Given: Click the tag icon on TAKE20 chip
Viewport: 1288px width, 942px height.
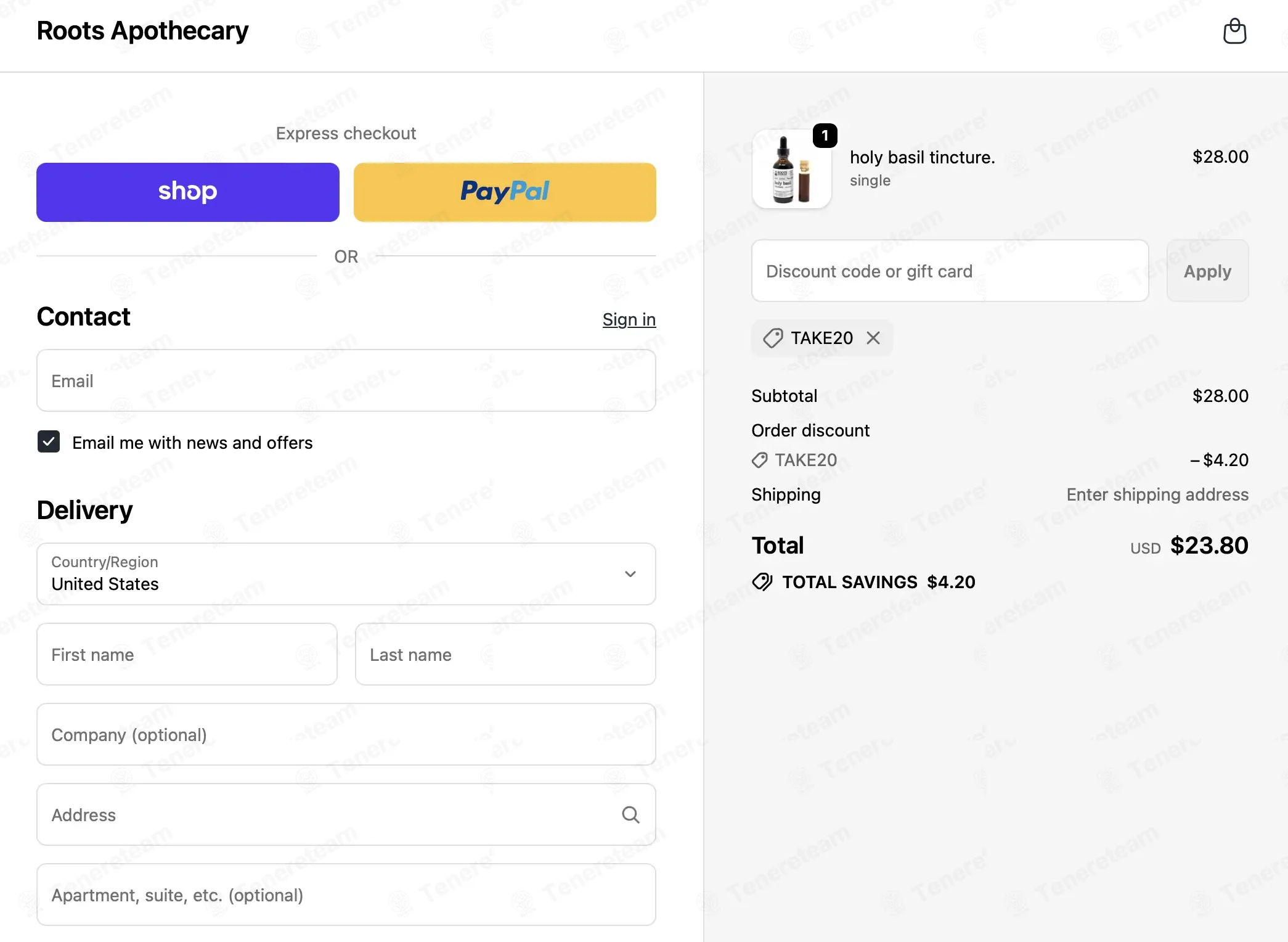Looking at the screenshot, I should [773, 338].
